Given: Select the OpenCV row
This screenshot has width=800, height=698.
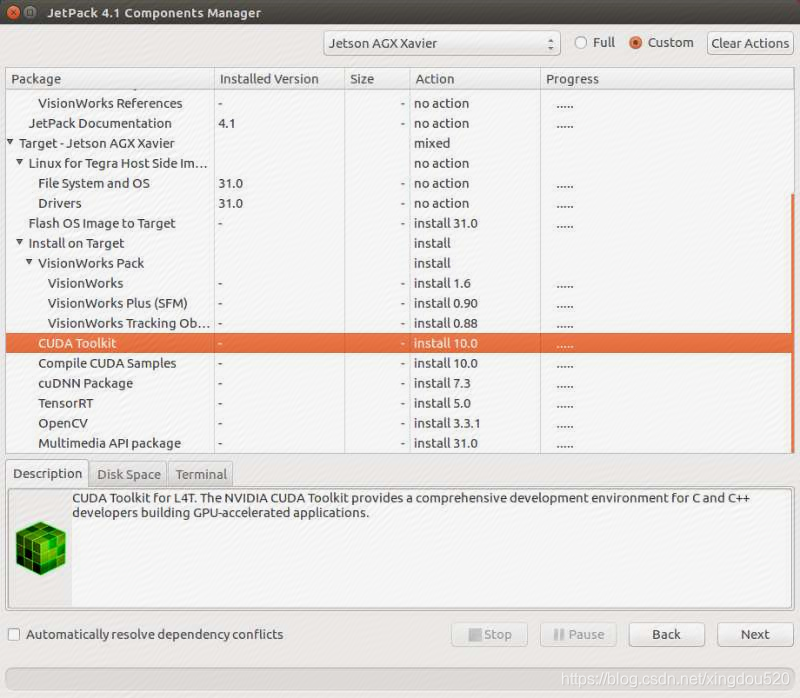Looking at the screenshot, I should click(x=398, y=423).
